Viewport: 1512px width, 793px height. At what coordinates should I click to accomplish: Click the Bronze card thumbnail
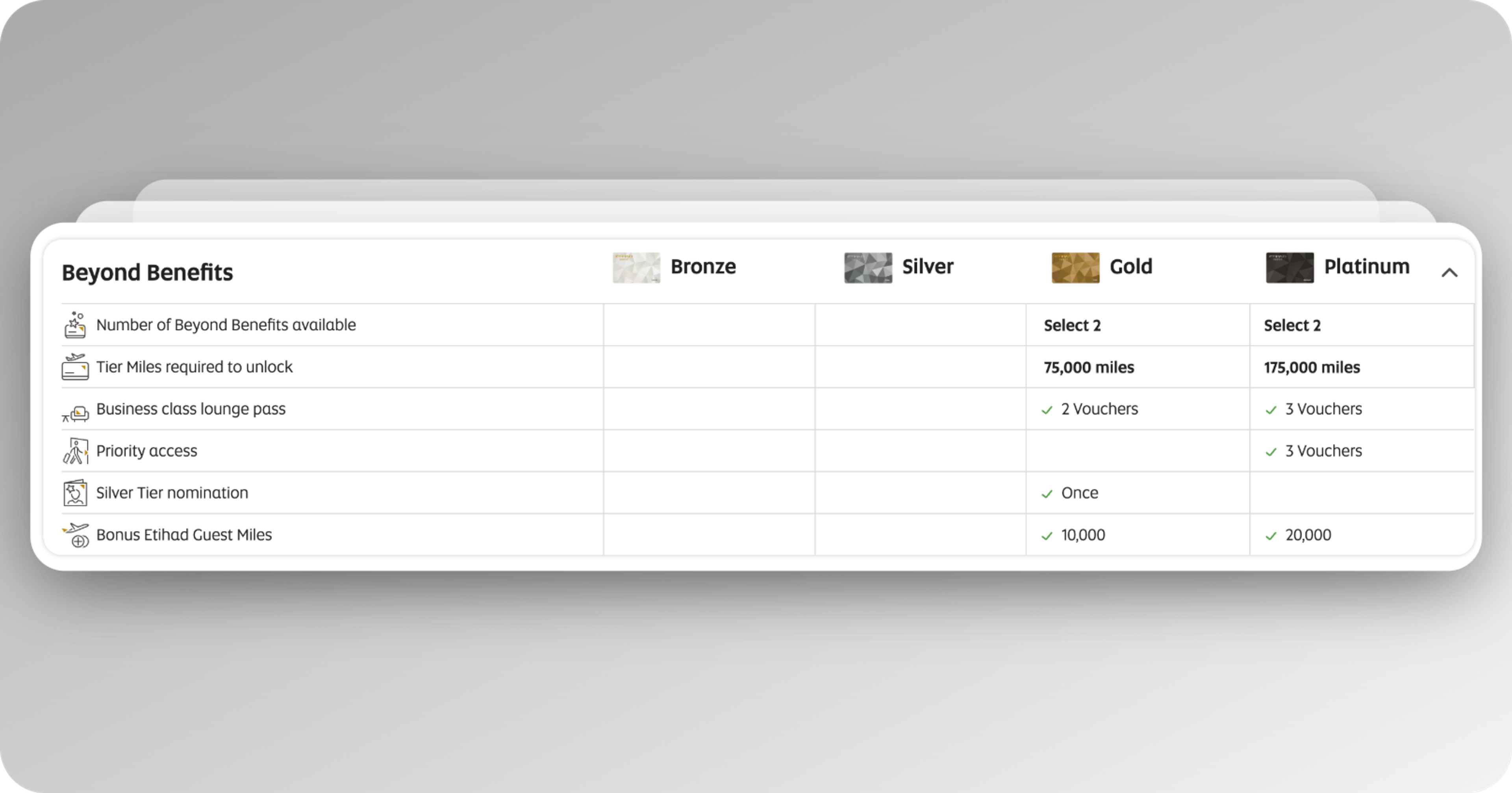tap(636, 268)
